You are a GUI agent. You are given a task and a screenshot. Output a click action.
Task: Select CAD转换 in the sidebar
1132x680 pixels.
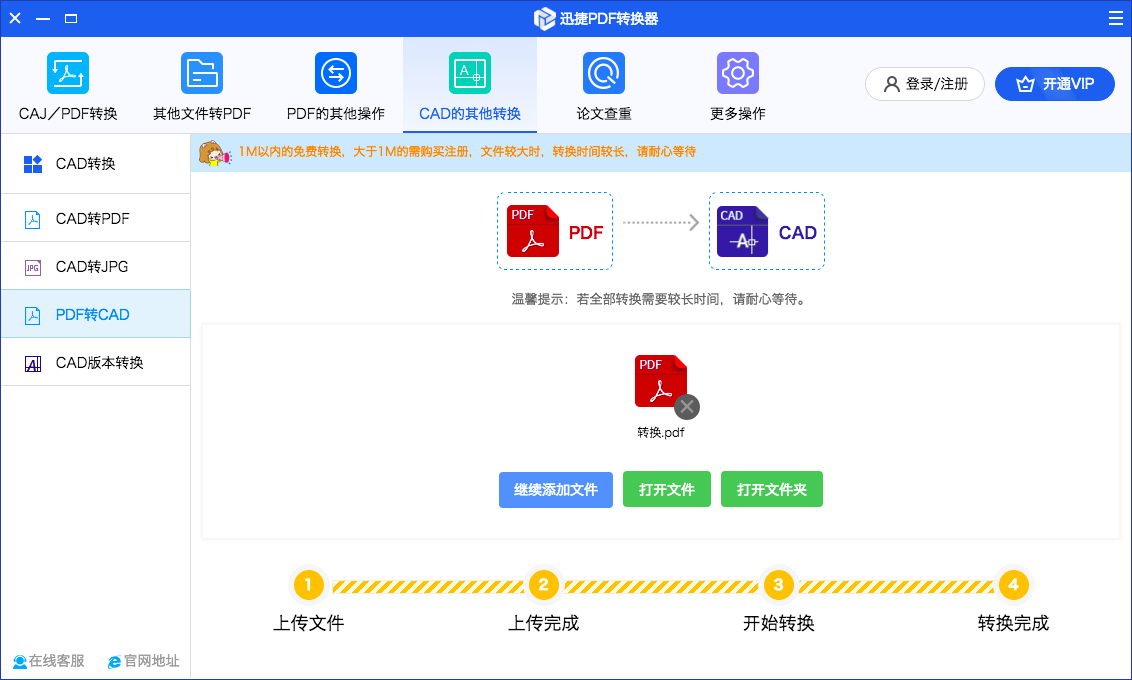click(x=95, y=164)
